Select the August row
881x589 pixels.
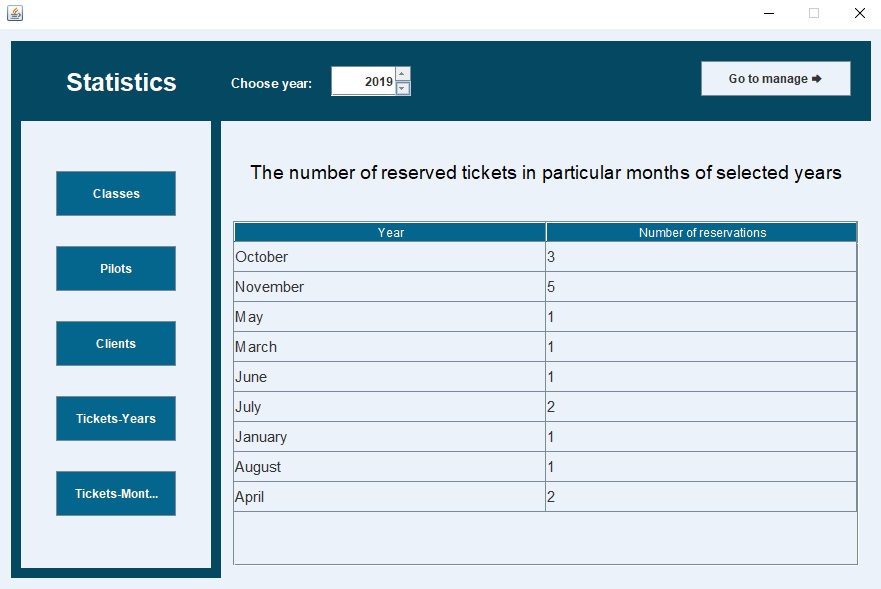pos(546,466)
